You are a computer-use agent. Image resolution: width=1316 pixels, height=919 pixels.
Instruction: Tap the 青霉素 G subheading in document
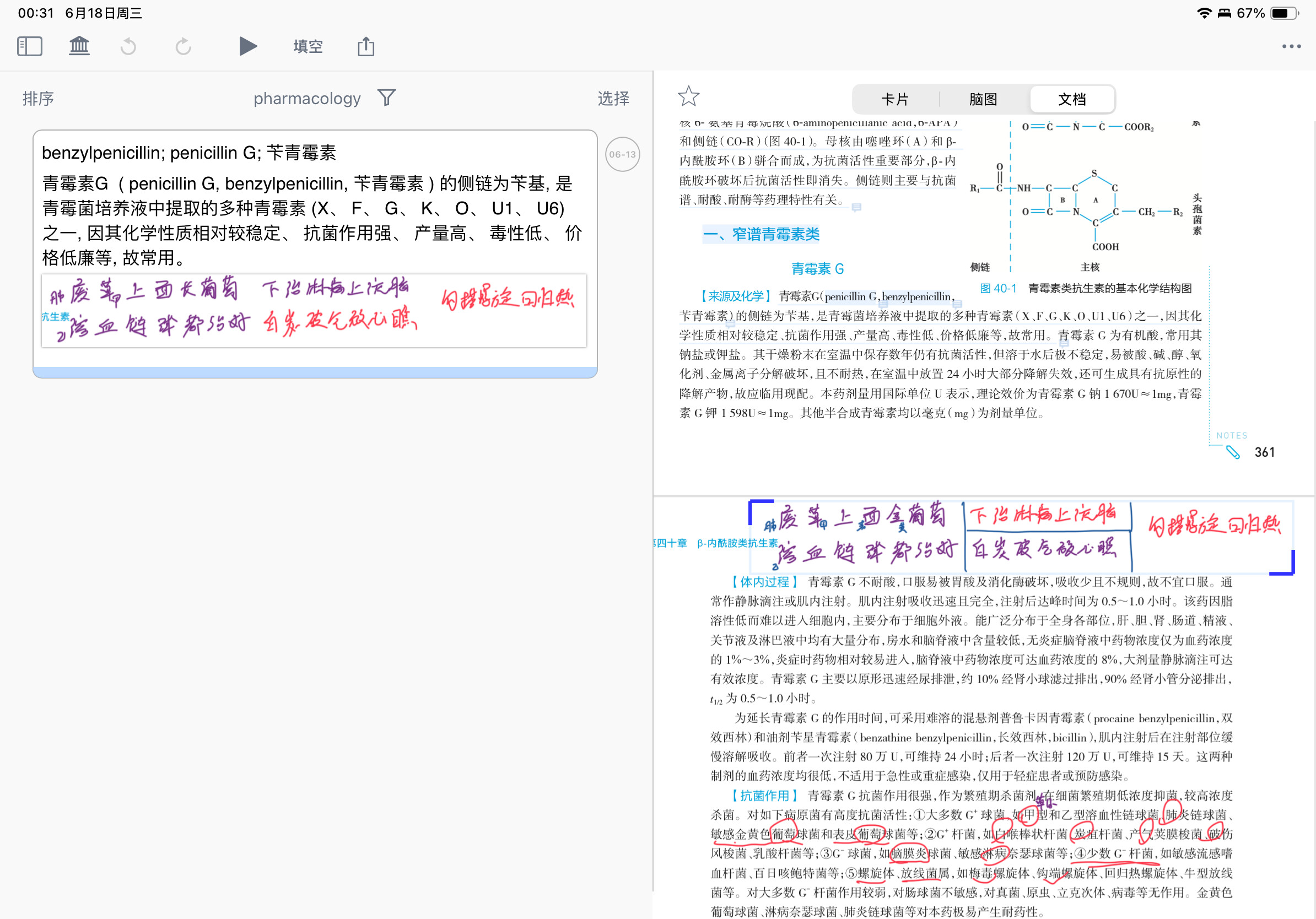point(817,269)
